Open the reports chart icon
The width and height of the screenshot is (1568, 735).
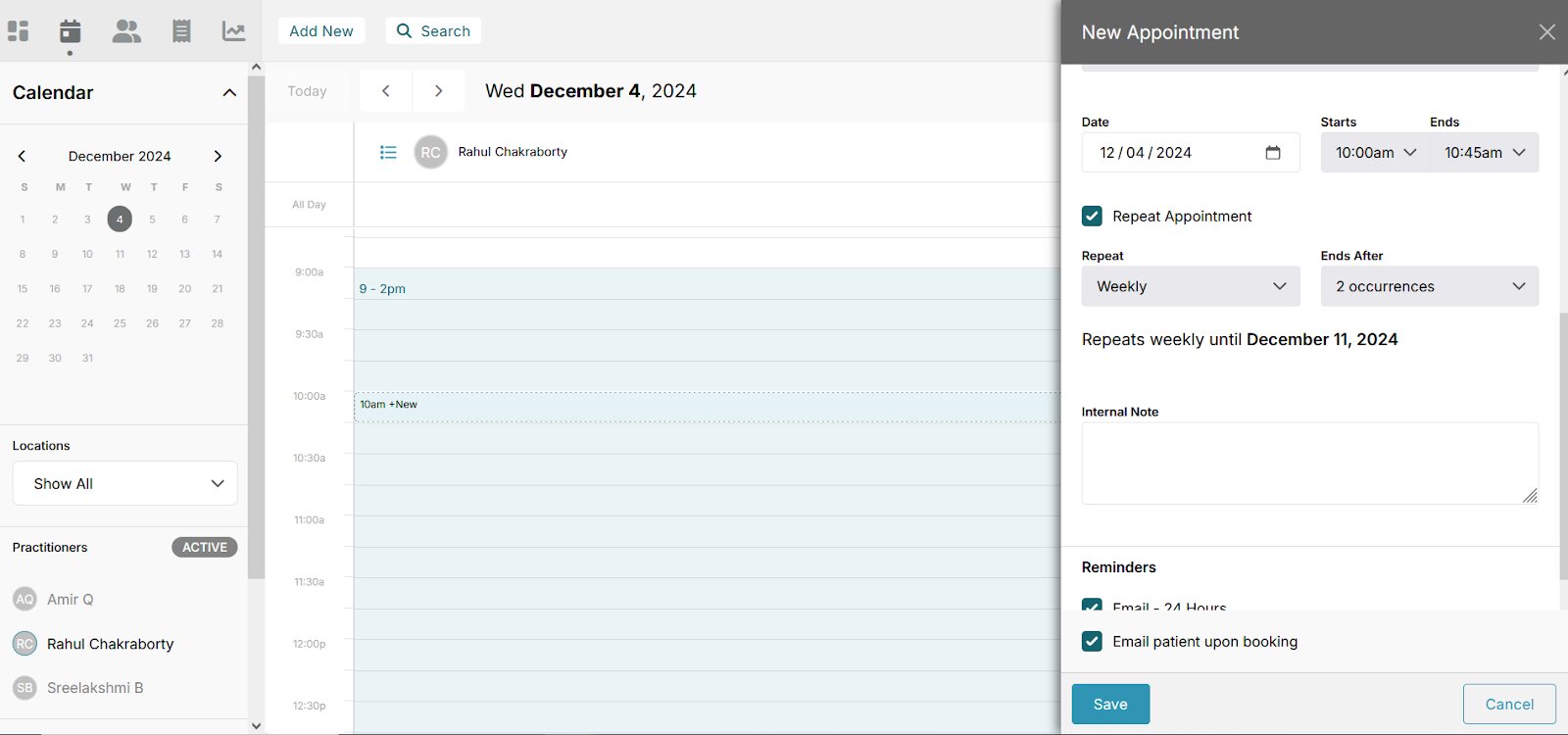[233, 31]
